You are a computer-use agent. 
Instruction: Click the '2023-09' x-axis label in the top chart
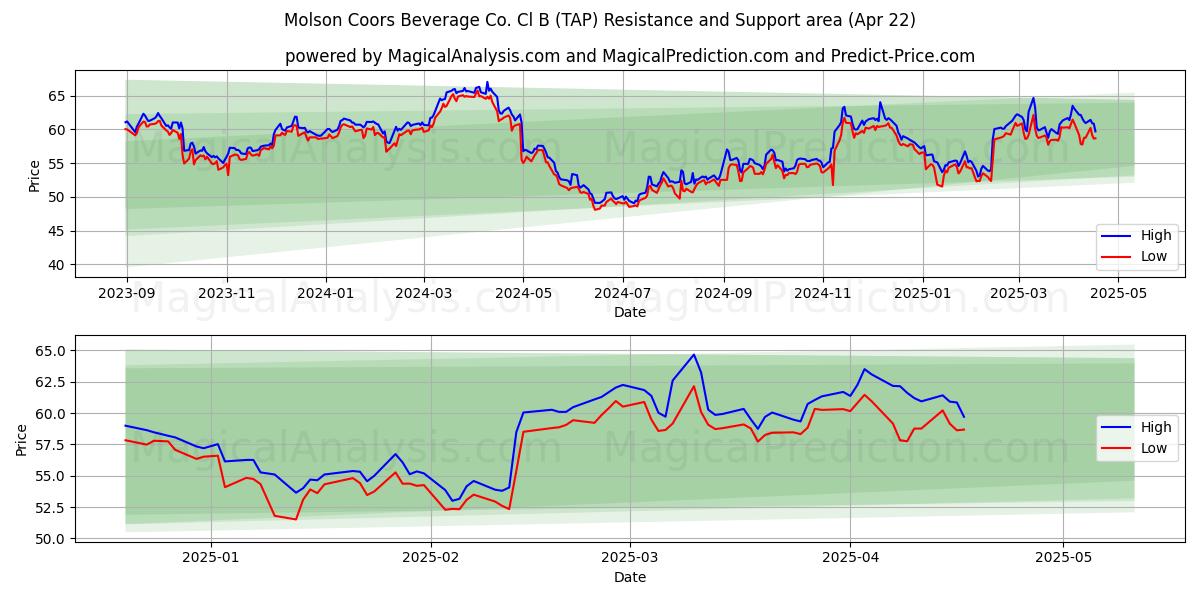tap(126, 293)
